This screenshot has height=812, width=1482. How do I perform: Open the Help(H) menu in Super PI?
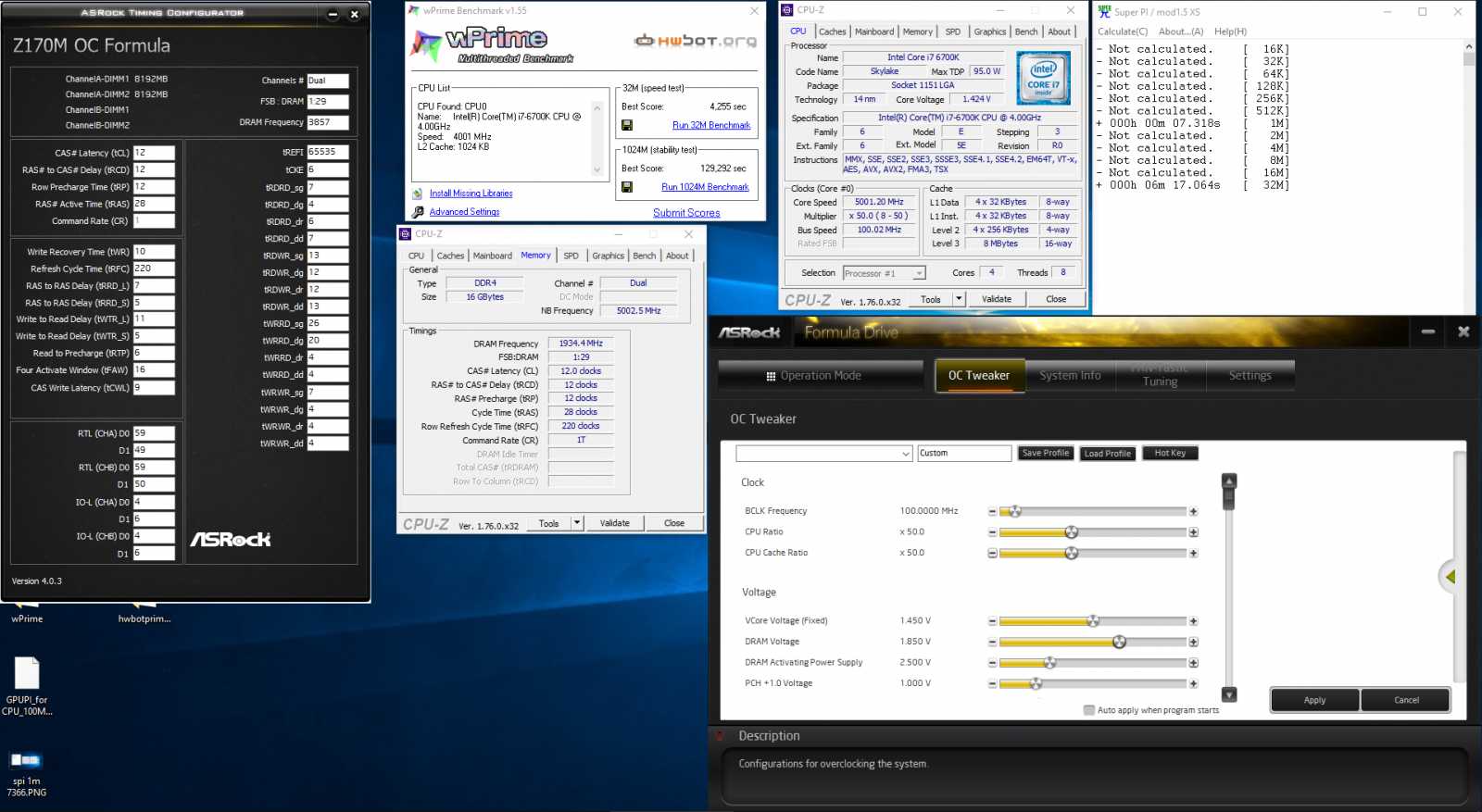[1230, 31]
